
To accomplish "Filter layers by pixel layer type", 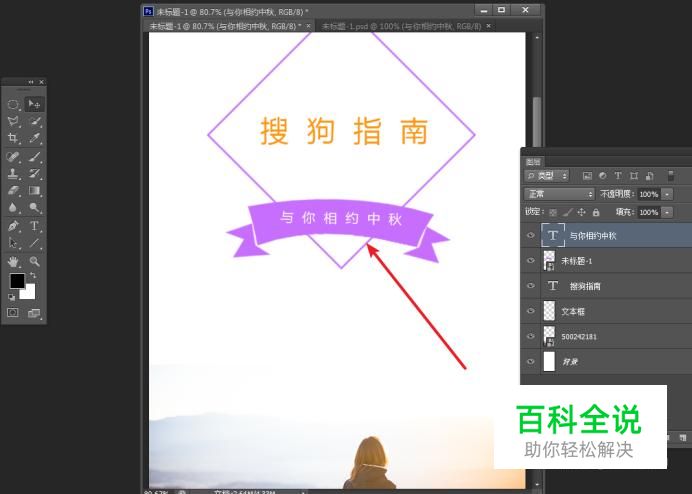I will [587, 176].
